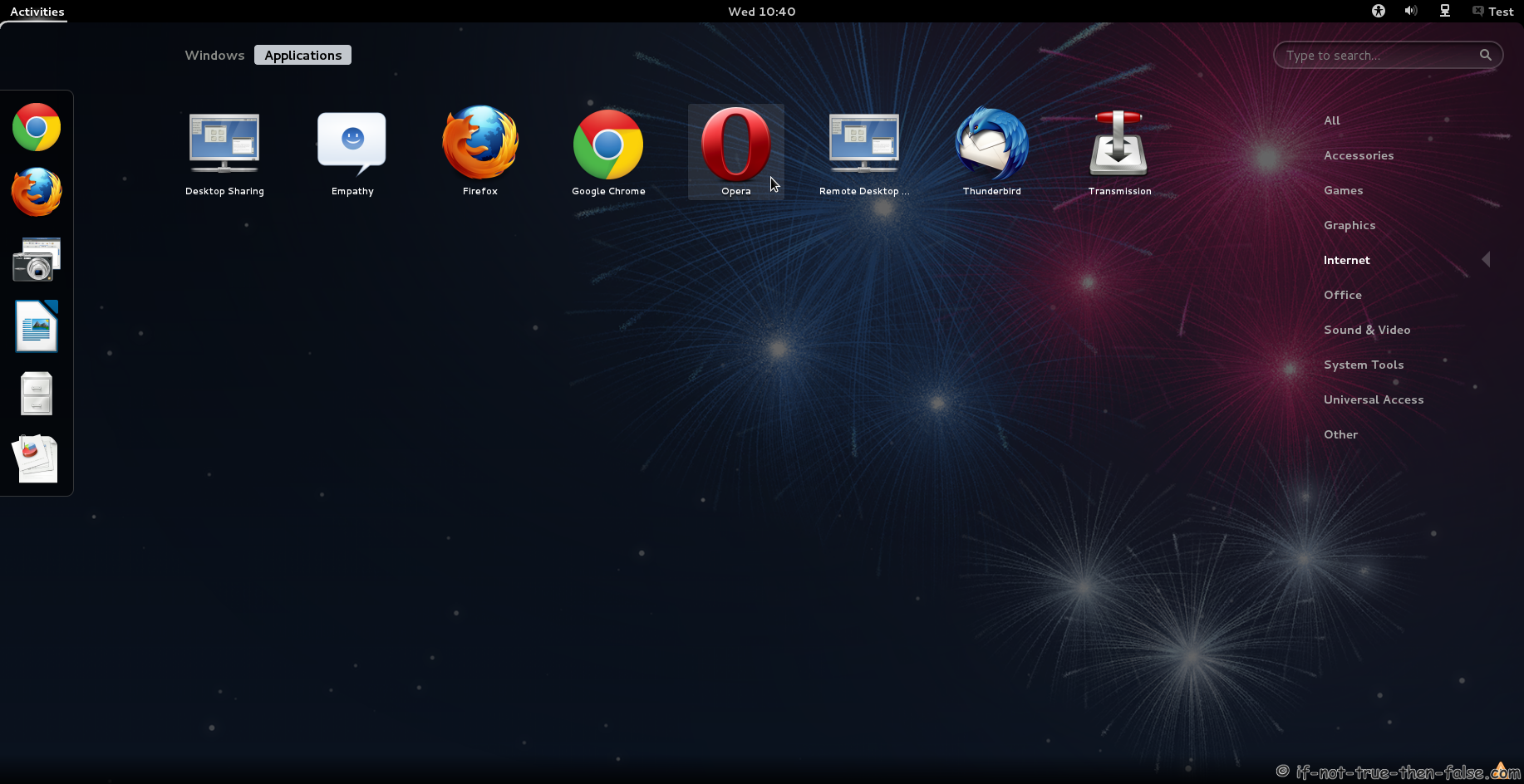Filter by Office category
This screenshot has height=784, width=1524.
[x=1343, y=295]
